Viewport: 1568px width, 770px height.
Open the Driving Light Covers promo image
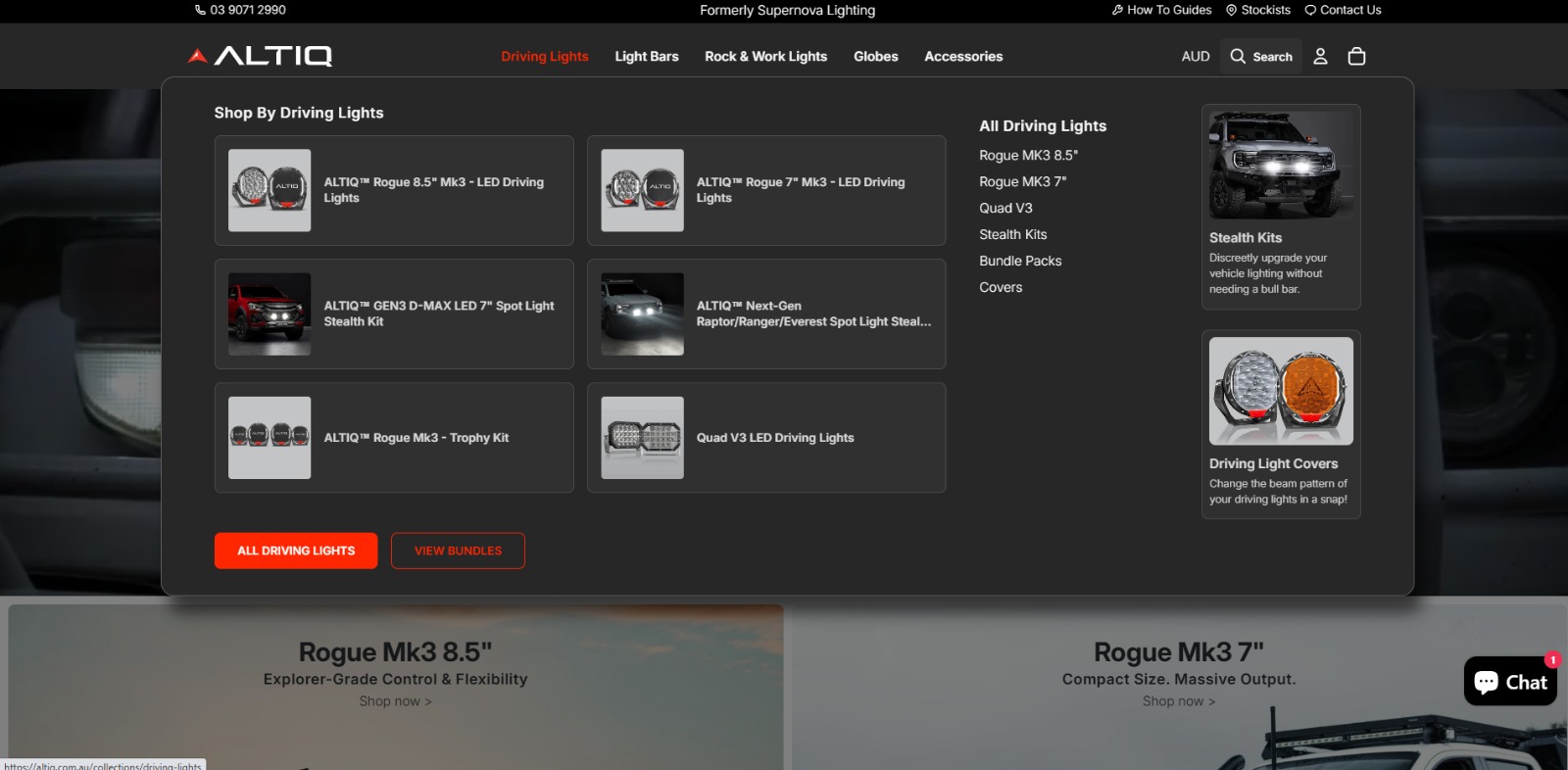click(x=1281, y=391)
